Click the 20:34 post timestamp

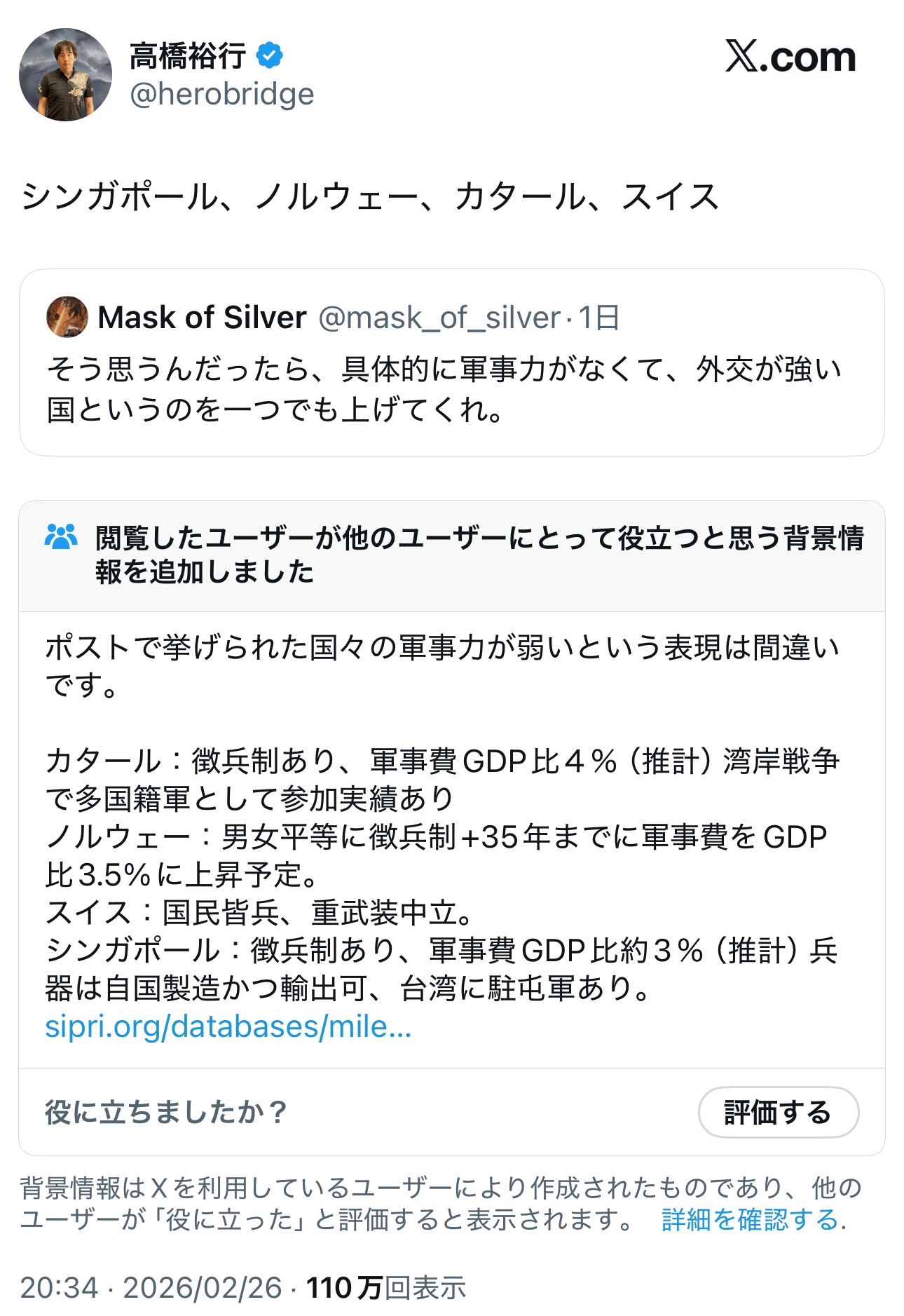pyautogui.click(x=60, y=1288)
